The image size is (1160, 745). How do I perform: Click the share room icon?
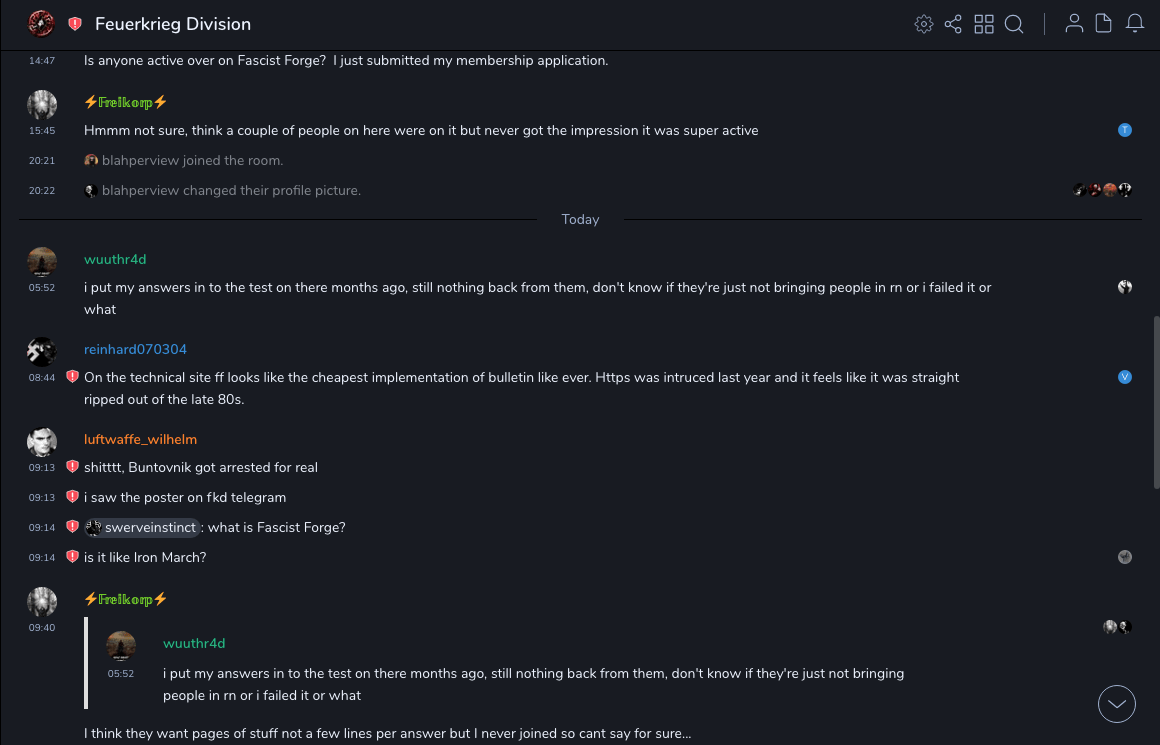coord(953,24)
